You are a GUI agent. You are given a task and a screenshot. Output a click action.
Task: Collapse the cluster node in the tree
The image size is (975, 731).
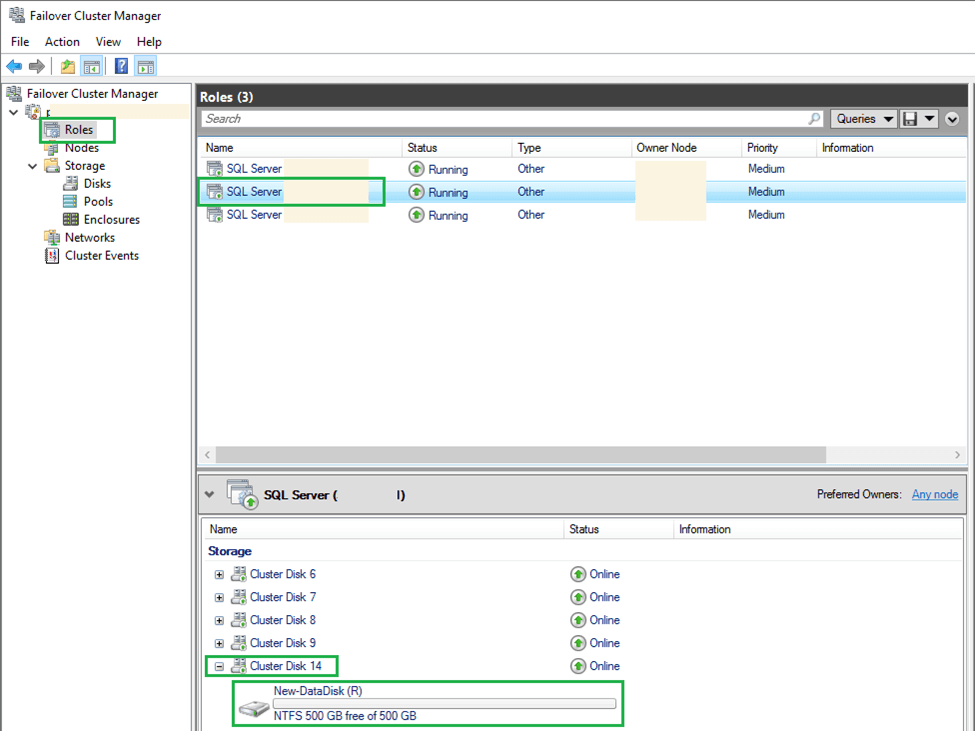(x=14, y=113)
